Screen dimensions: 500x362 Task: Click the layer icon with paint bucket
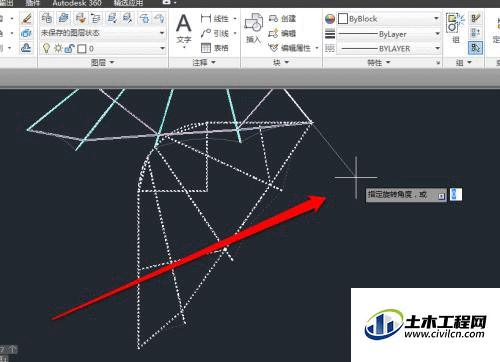point(80,18)
